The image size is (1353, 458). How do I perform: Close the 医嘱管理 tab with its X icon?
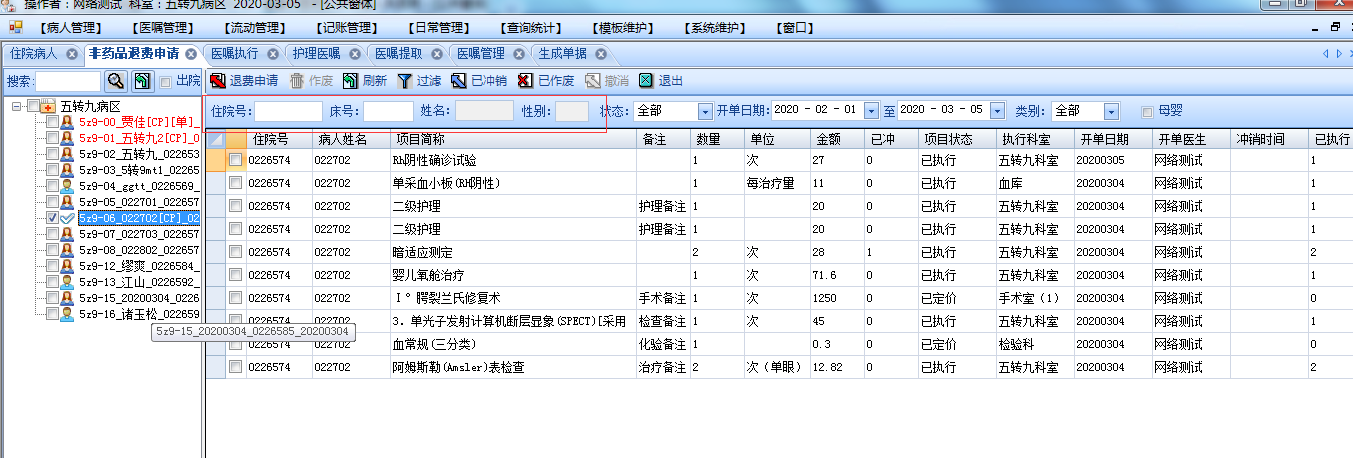pyautogui.click(x=518, y=53)
